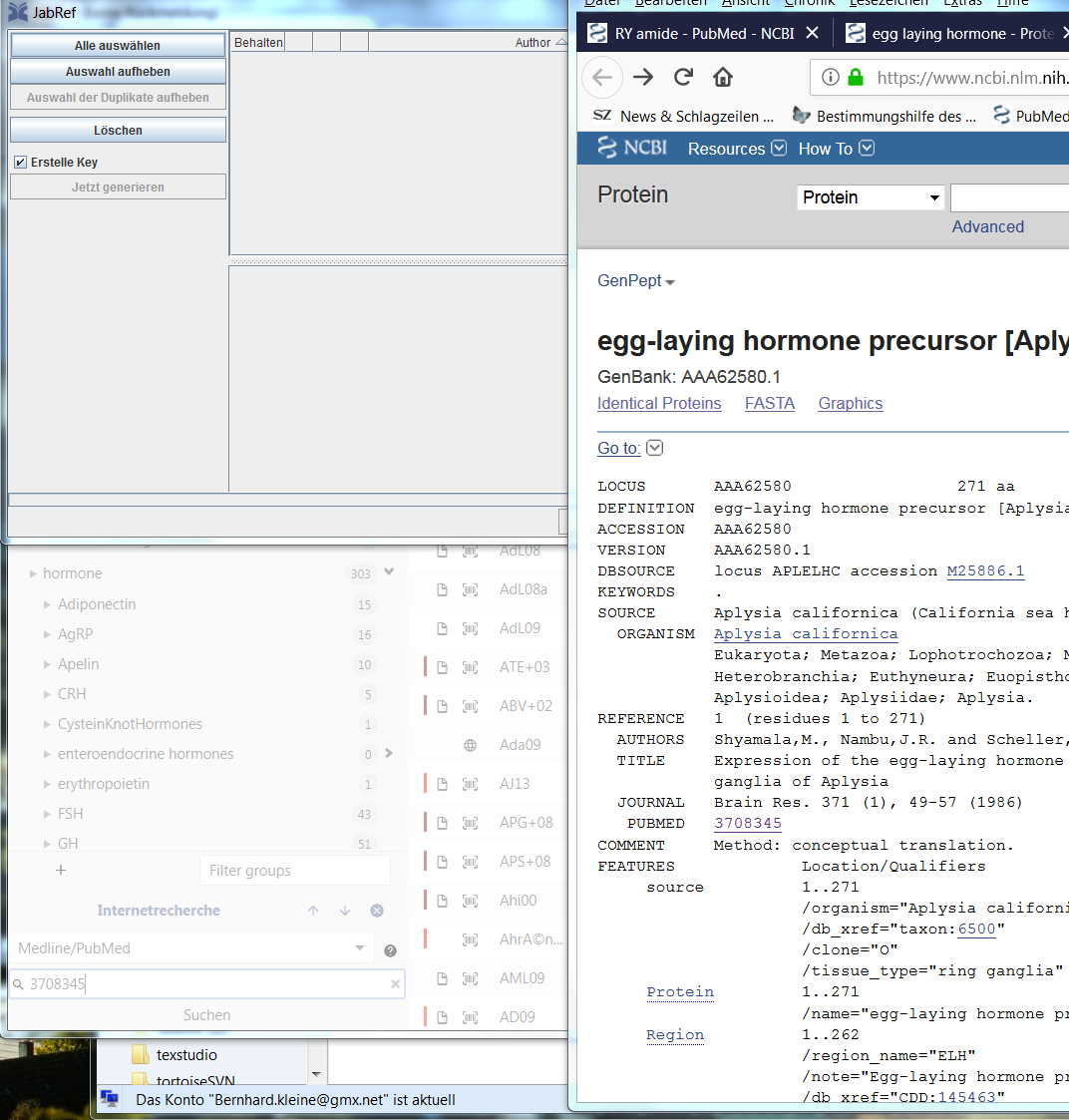Screen dimensions: 1069x1120
Task: Open the file attachment icon beside AdL09
Action: click(442, 628)
